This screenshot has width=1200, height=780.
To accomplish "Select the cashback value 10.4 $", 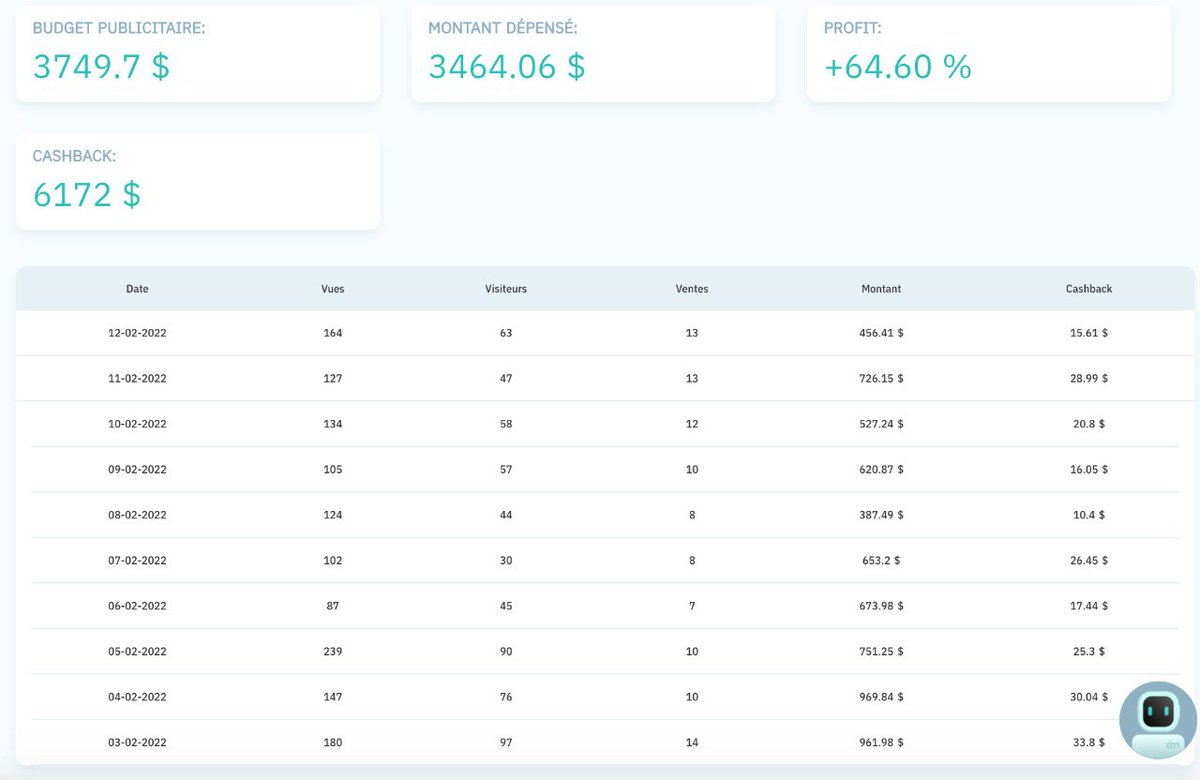I will 1089,515.
